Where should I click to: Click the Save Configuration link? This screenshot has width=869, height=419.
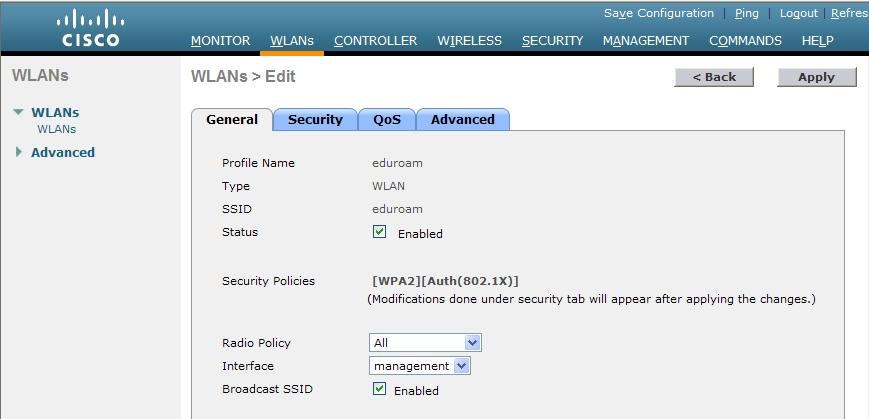[659, 13]
